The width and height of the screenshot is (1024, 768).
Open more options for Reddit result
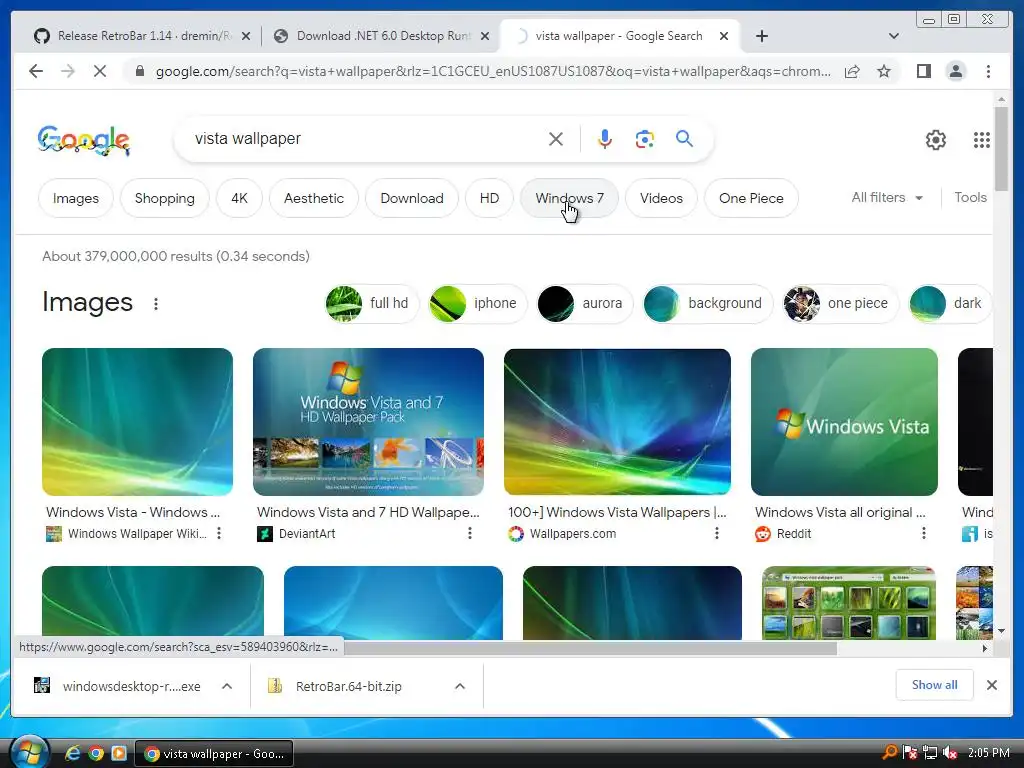click(x=923, y=534)
